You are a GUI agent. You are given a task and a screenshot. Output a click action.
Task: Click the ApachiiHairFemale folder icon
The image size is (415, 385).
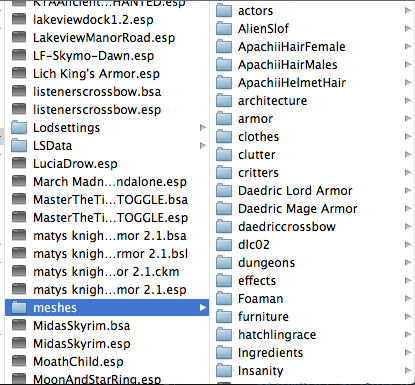coord(224,46)
